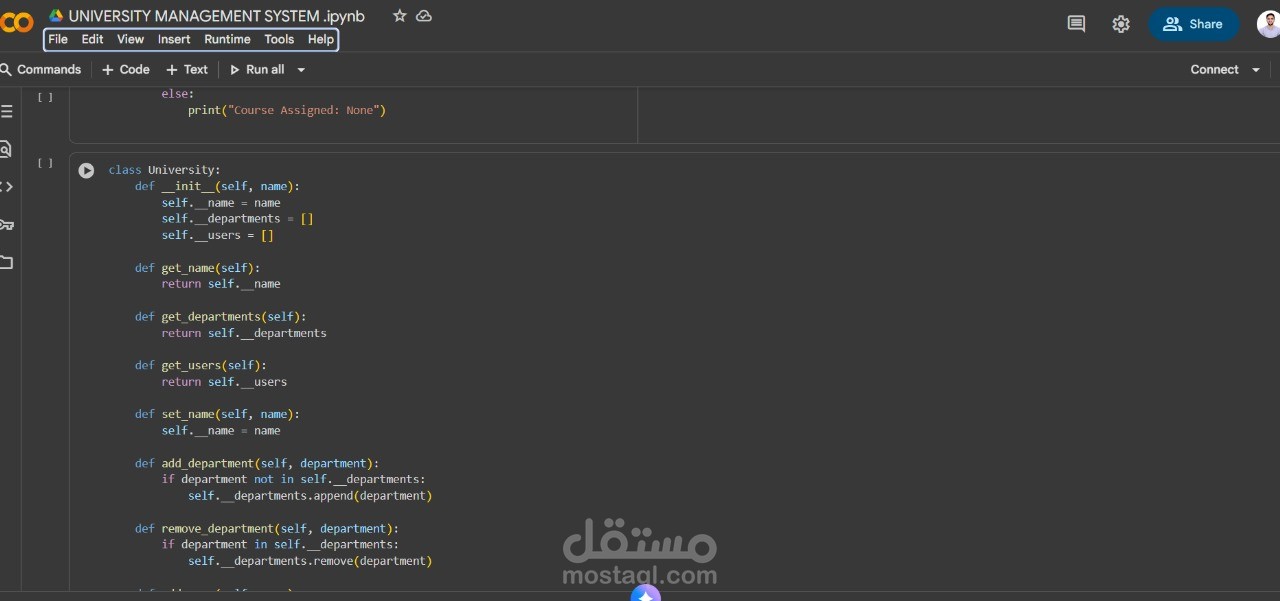Screen dimensions: 1280x601
Task: Open the Tools menu
Action: tap(279, 39)
